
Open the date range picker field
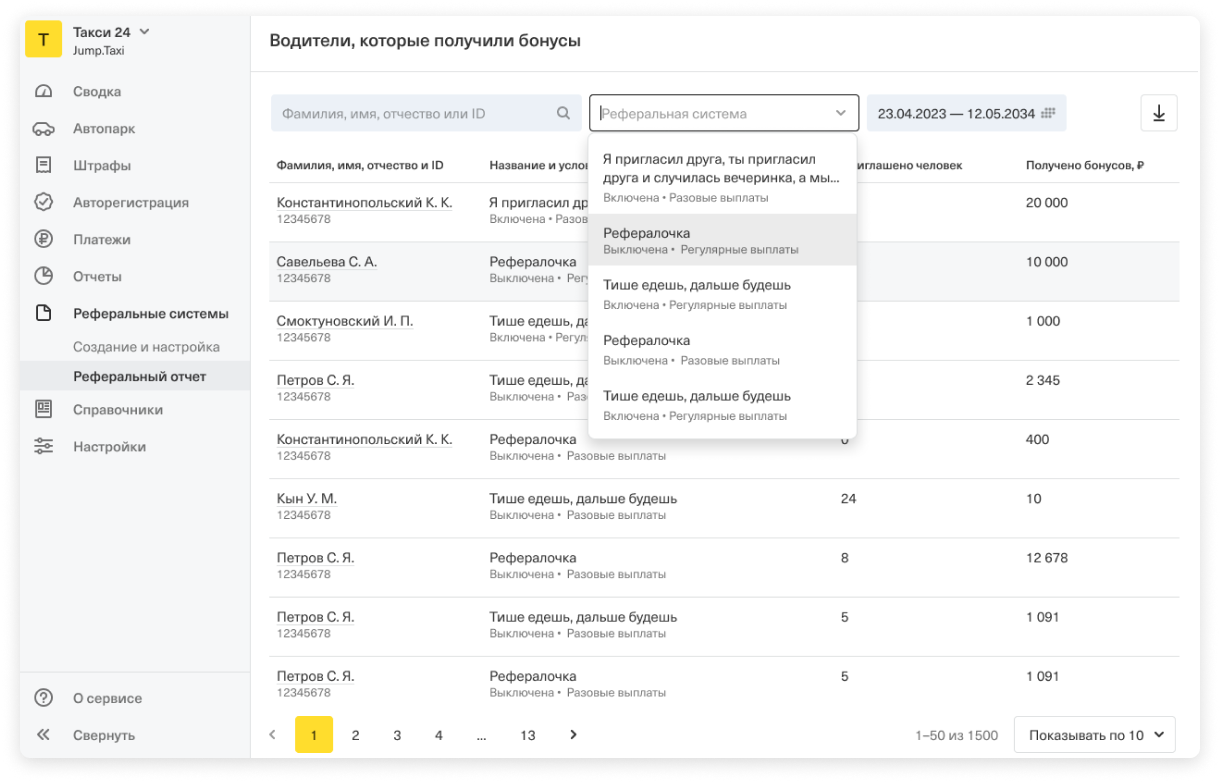tap(965, 114)
